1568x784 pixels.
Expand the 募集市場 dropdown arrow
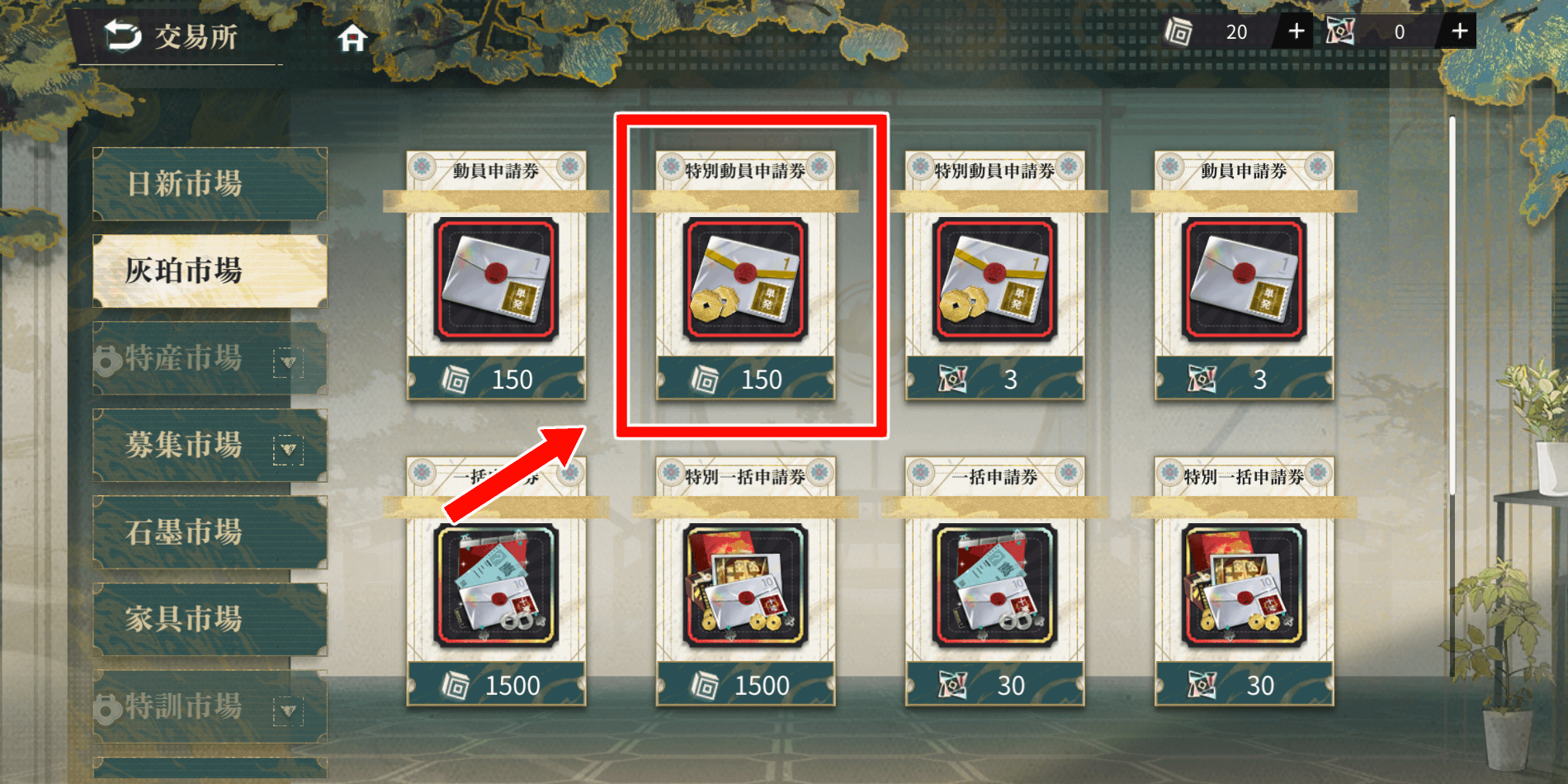(288, 450)
